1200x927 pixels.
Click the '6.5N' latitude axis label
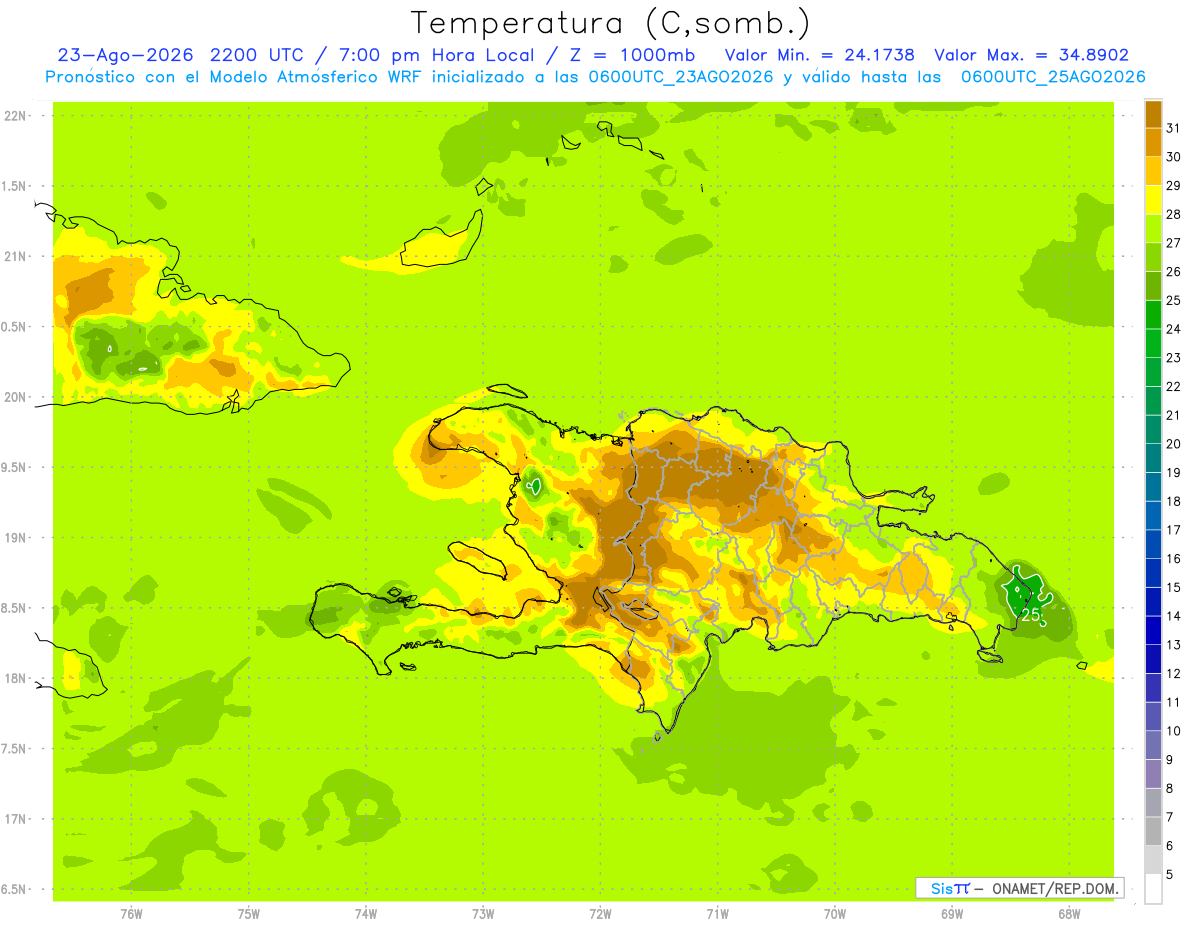tap(15, 889)
